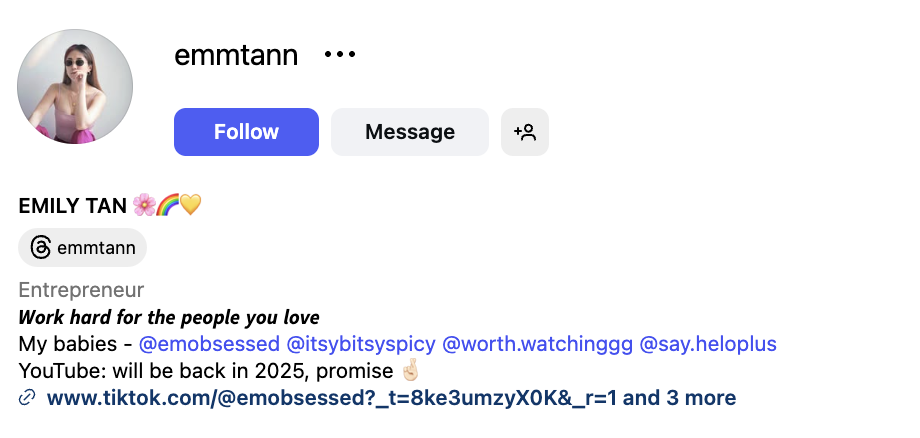
Task: Open the three-dot options menu
Action: coord(340,55)
